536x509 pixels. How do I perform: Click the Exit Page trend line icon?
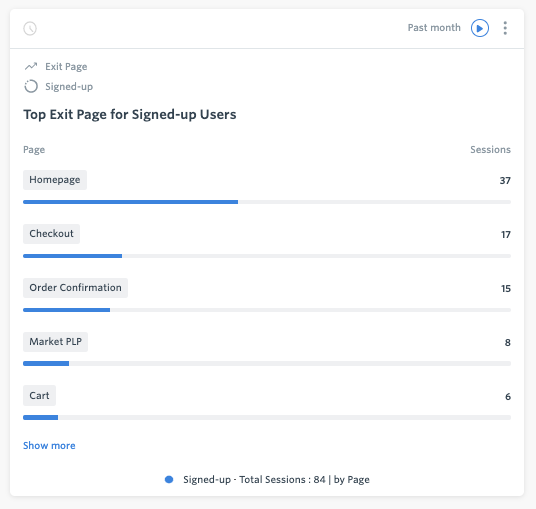point(31,66)
